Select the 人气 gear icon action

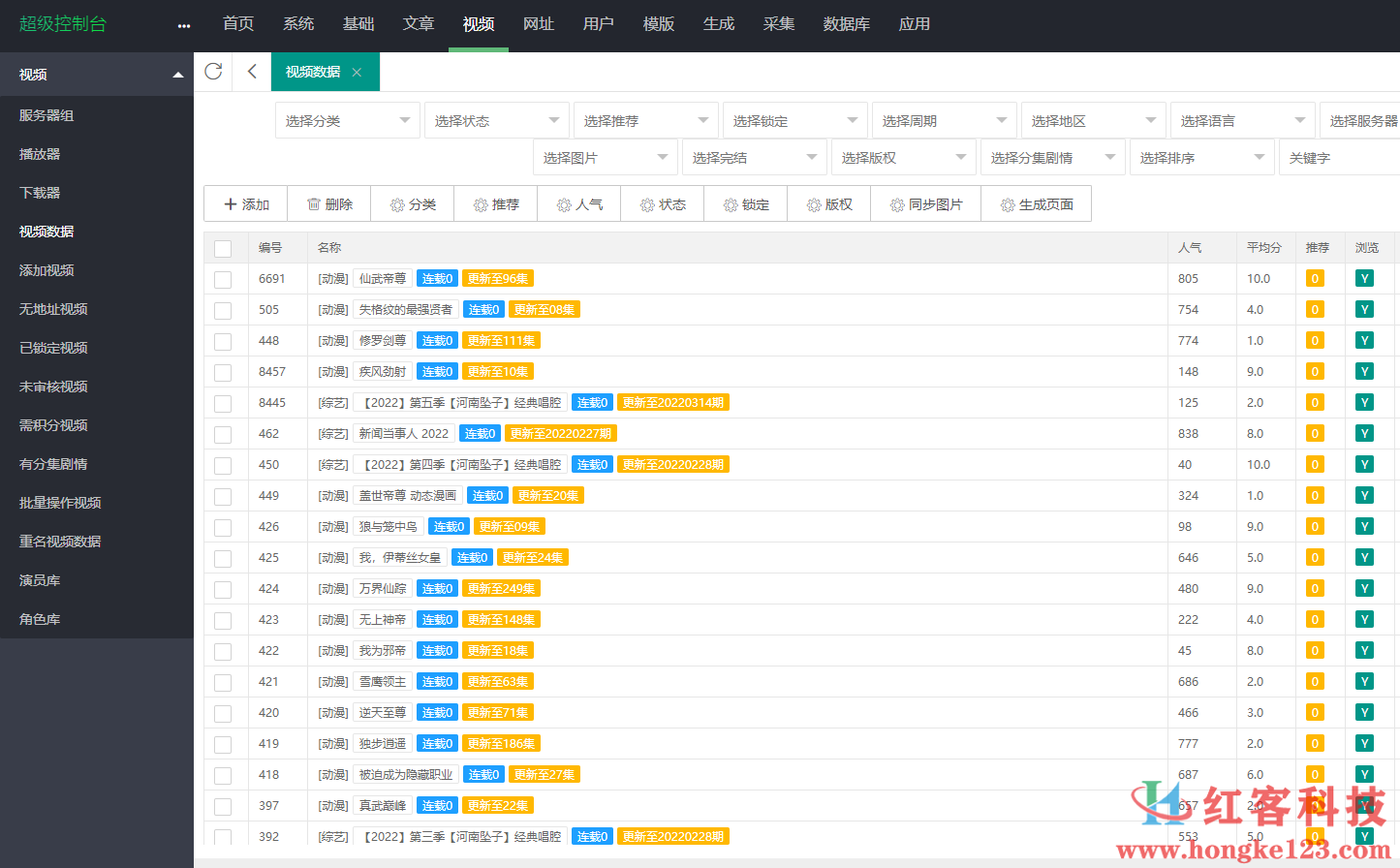click(577, 203)
